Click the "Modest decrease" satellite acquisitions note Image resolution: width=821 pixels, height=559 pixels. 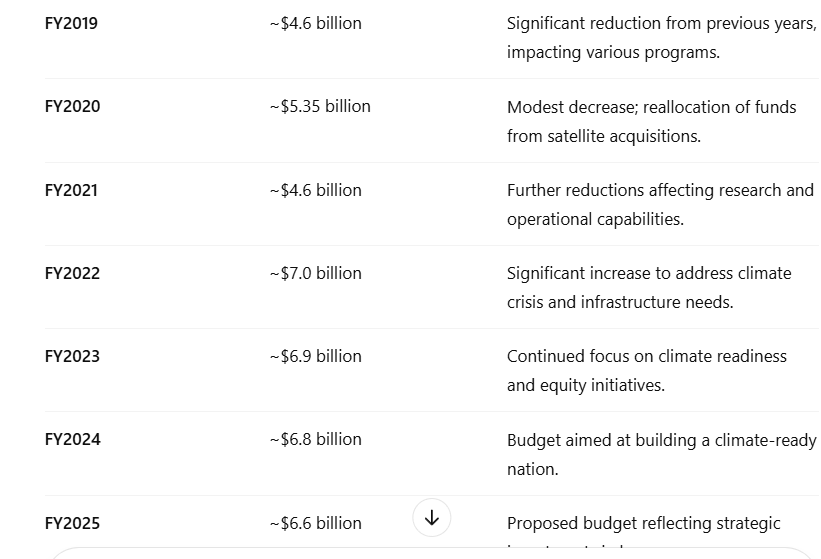coord(651,121)
